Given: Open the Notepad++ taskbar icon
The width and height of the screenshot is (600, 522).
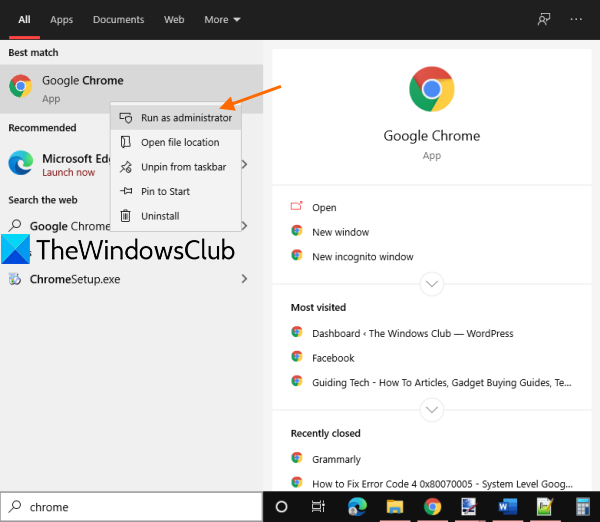Looking at the screenshot, I should pyautogui.click(x=545, y=507).
